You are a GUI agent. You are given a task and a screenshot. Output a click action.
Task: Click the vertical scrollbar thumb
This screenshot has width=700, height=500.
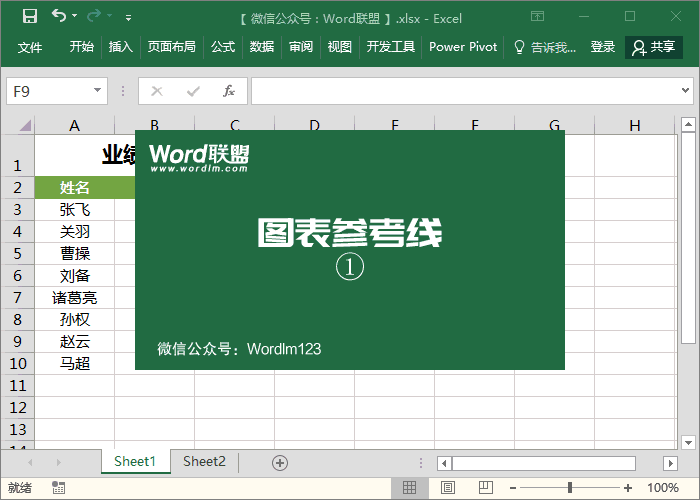pyautogui.click(x=688, y=238)
